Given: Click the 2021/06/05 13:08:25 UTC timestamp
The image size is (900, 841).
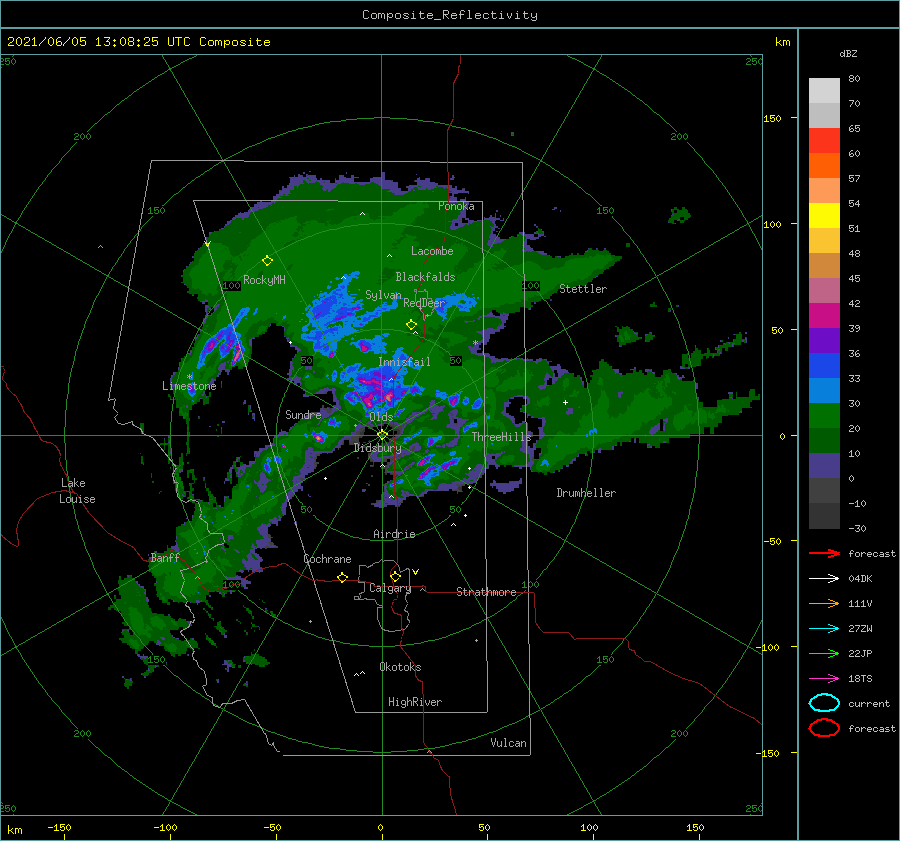Looking at the screenshot, I should click(x=138, y=42).
